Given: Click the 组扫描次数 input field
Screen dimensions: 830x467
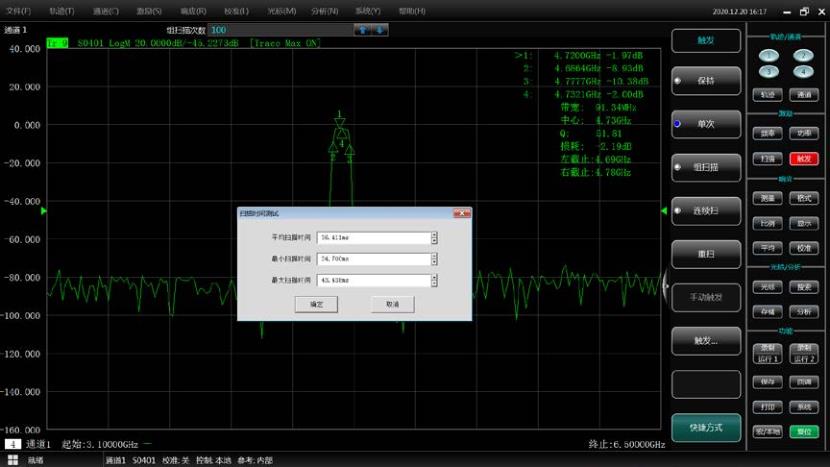Looking at the screenshot, I should tap(275, 30).
